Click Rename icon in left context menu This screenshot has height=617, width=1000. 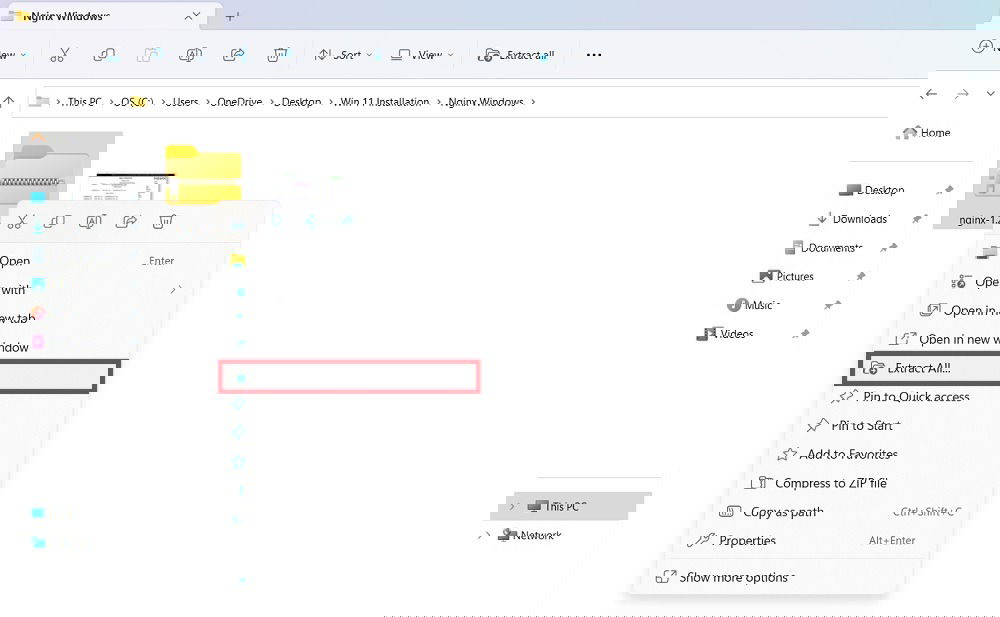point(92,221)
